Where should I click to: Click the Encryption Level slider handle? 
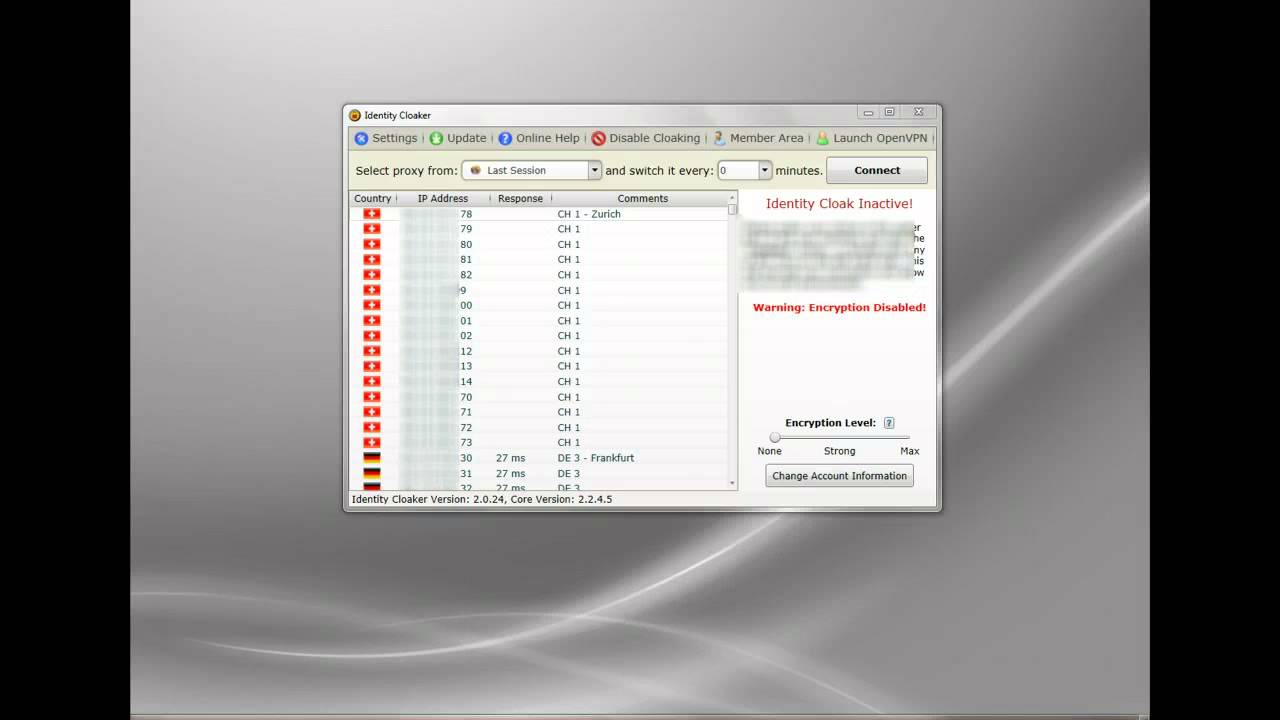(775, 437)
